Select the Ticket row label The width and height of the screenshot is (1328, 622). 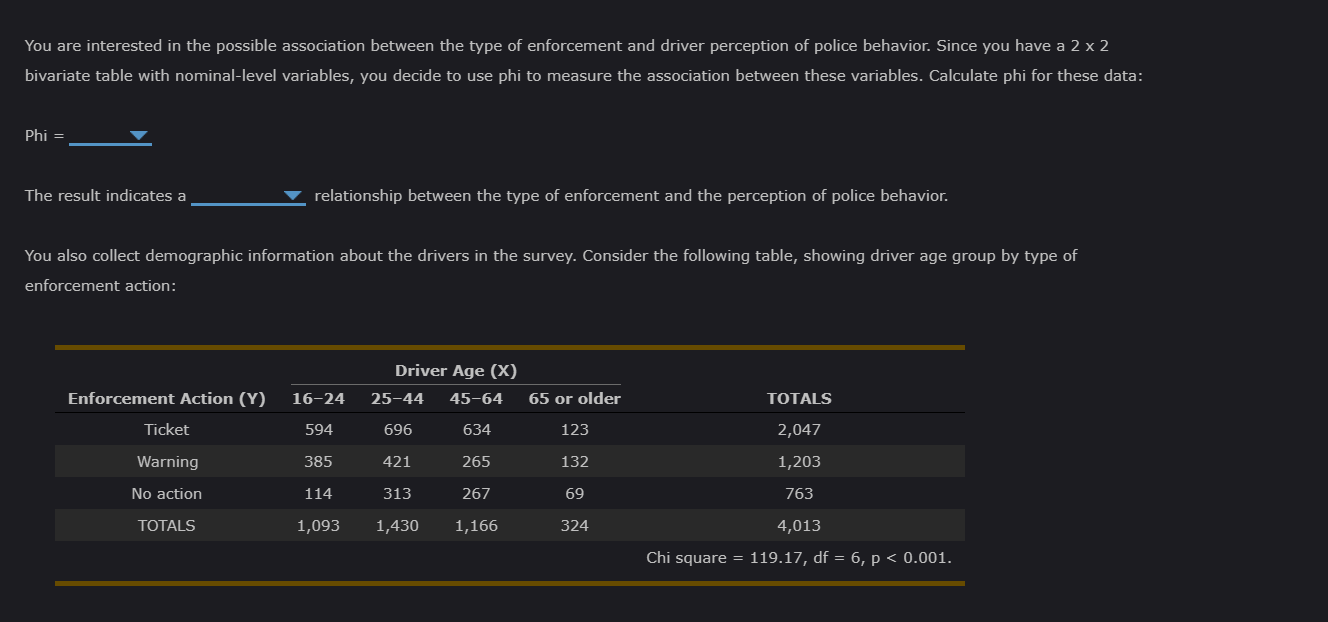point(166,430)
